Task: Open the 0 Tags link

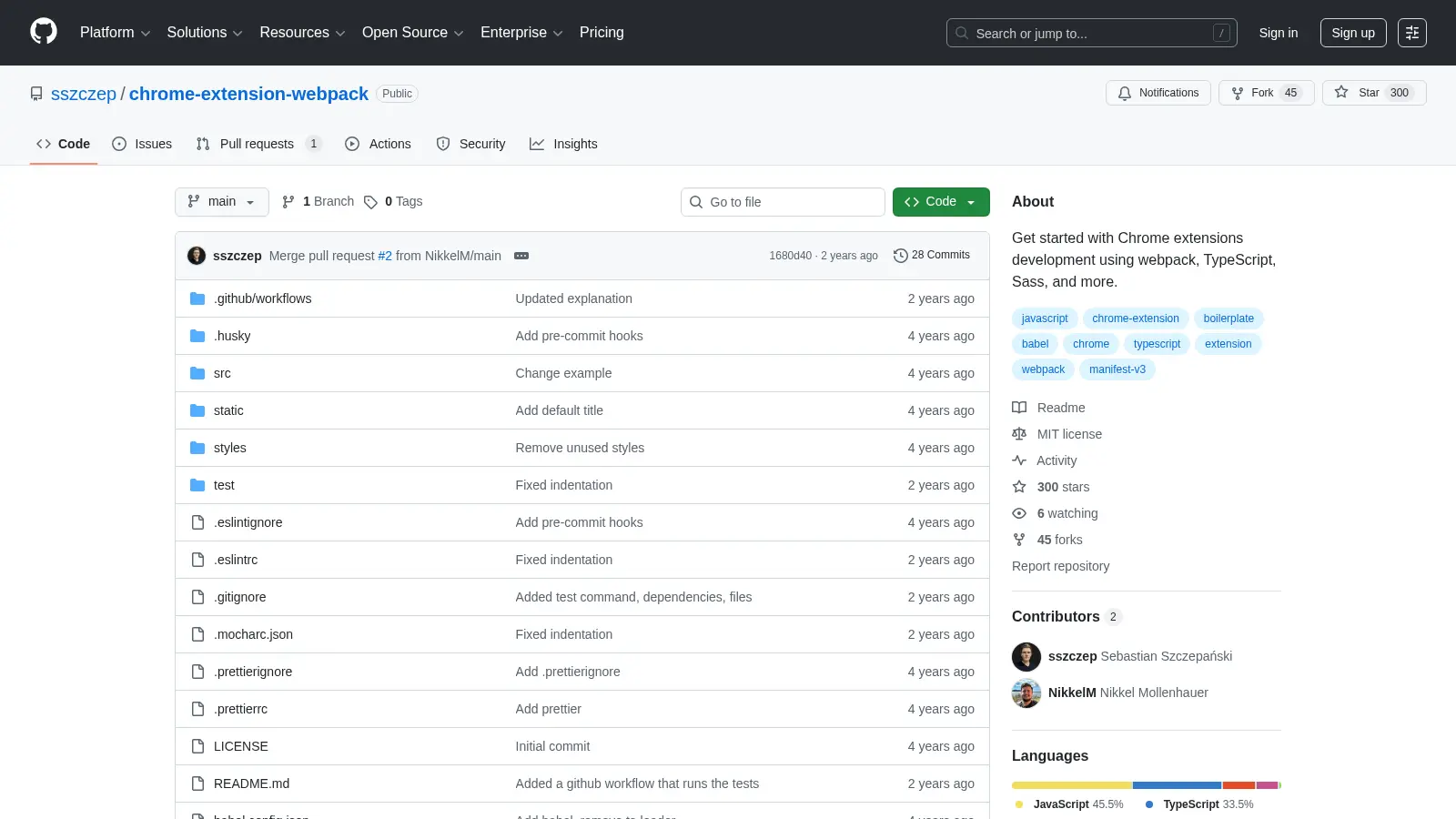Action: pyautogui.click(x=393, y=202)
